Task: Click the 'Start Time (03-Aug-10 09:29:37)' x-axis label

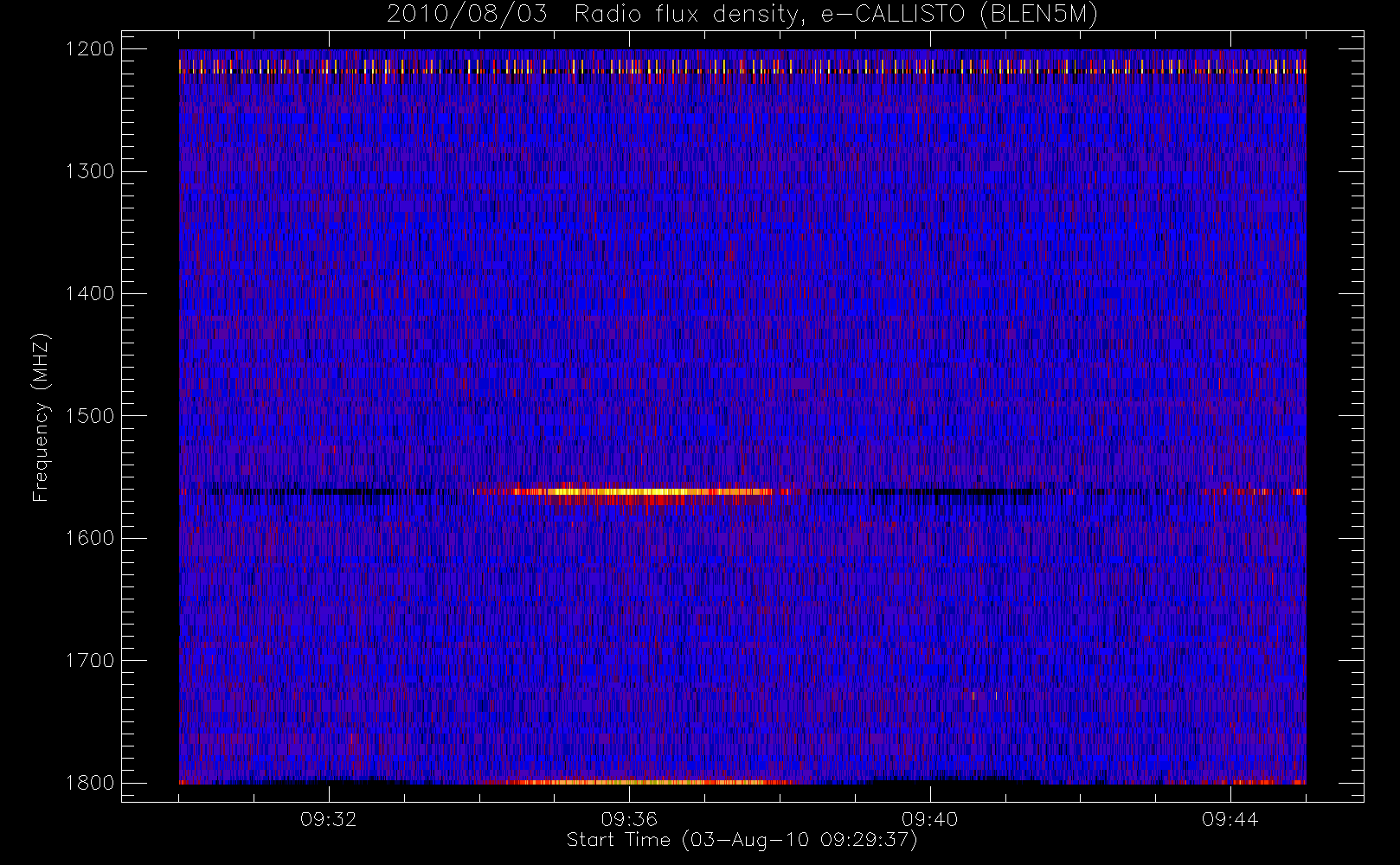Action: click(742, 840)
